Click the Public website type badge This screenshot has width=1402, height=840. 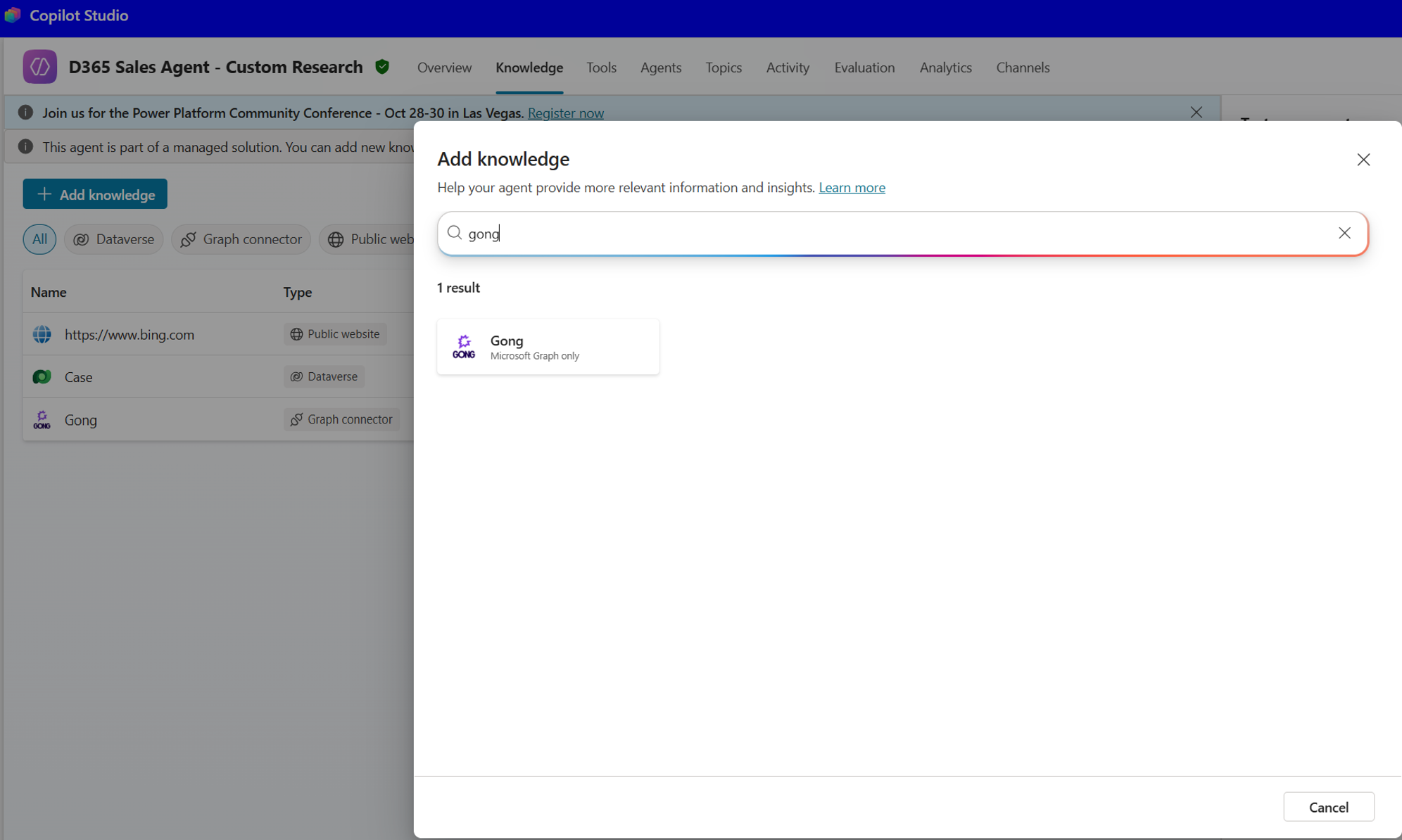(x=335, y=334)
